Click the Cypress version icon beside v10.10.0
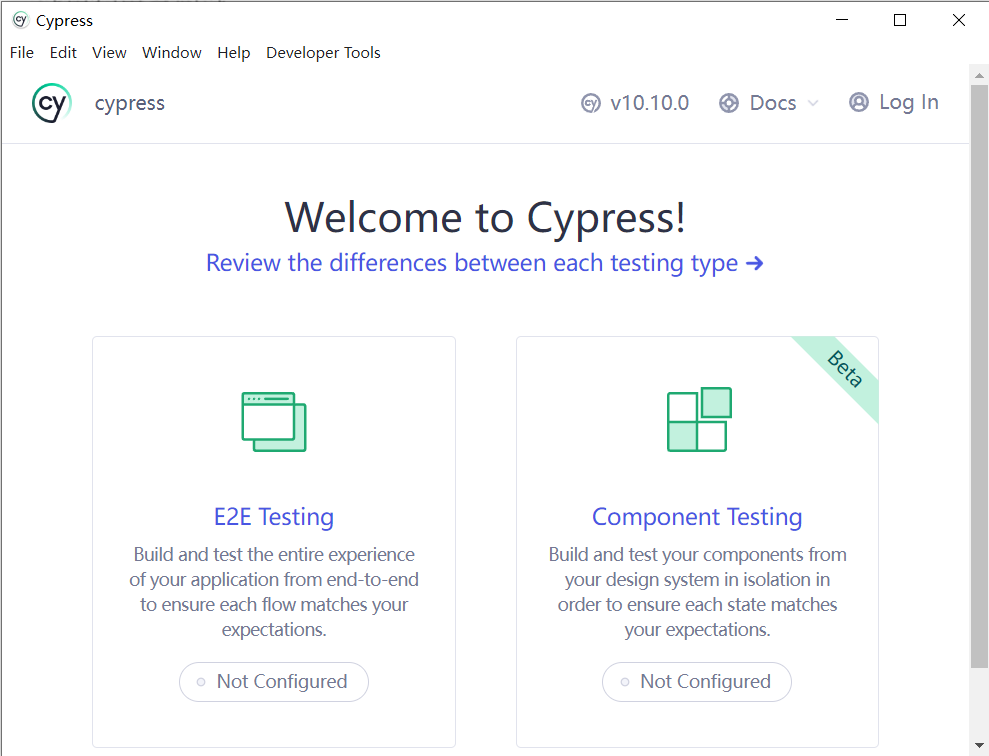 pyautogui.click(x=590, y=103)
